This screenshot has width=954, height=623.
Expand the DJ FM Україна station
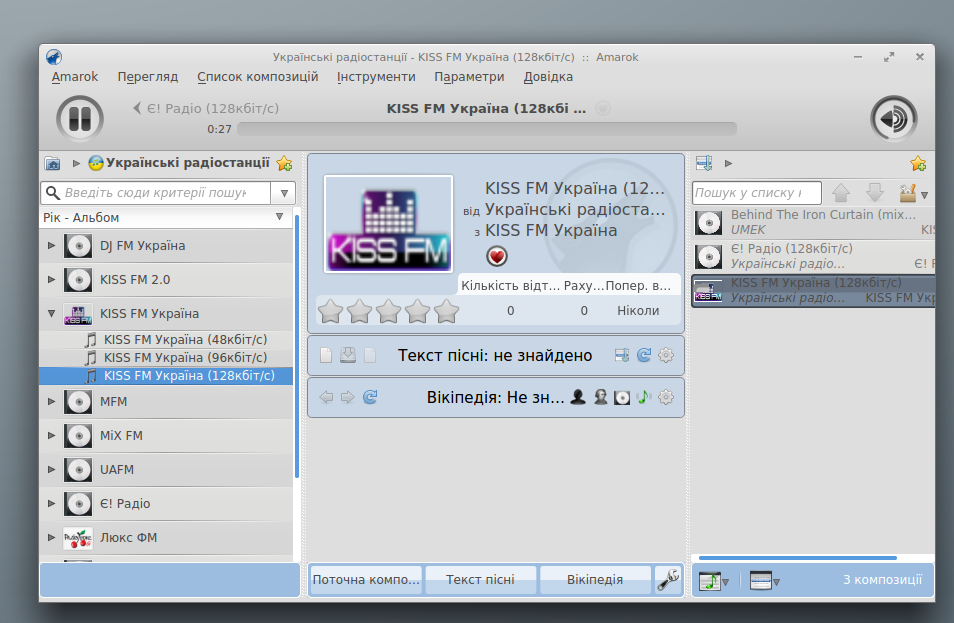pyautogui.click(x=52, y=246)
